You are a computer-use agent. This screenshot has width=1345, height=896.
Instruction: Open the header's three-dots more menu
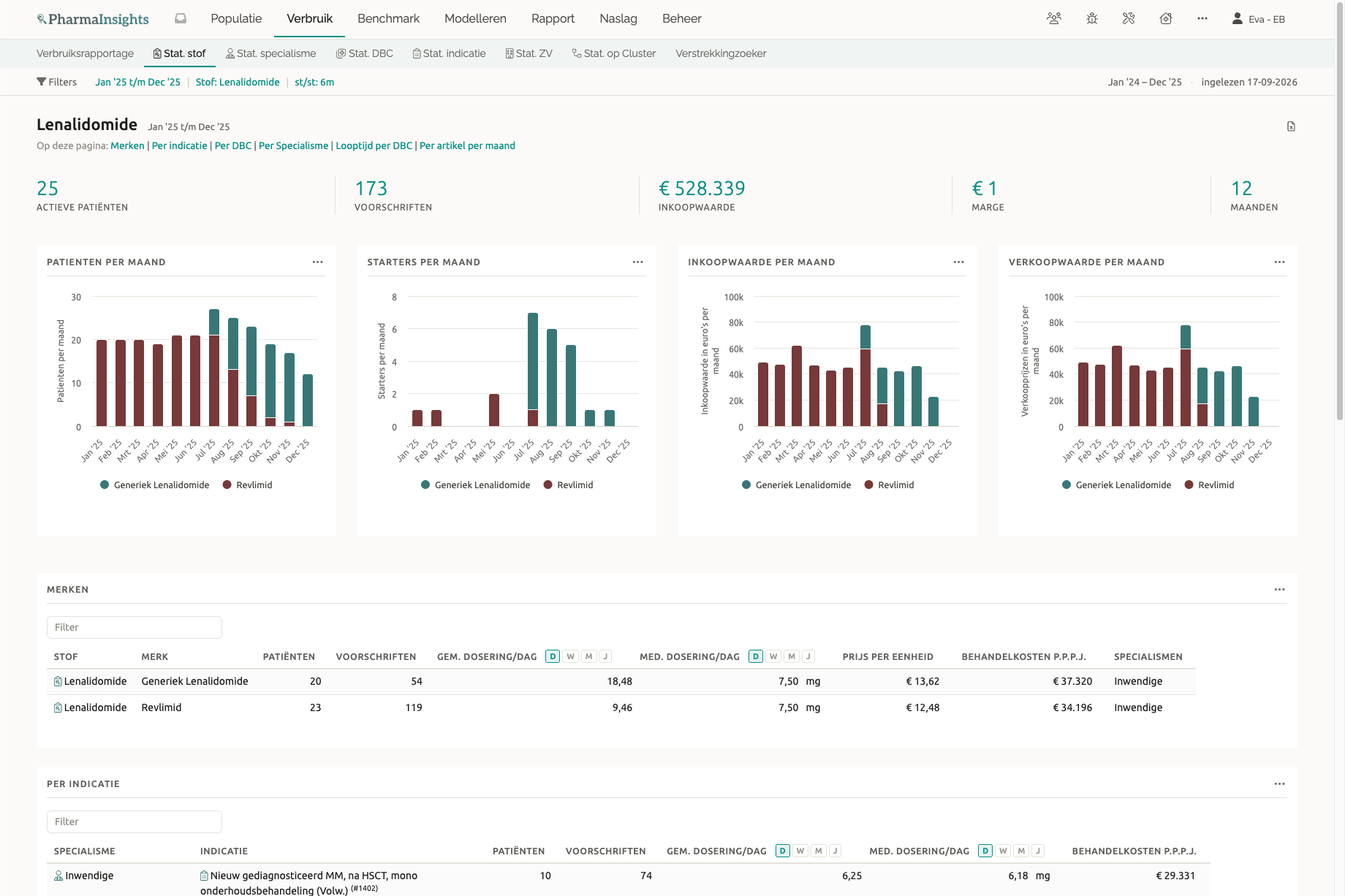(1202, 19)
